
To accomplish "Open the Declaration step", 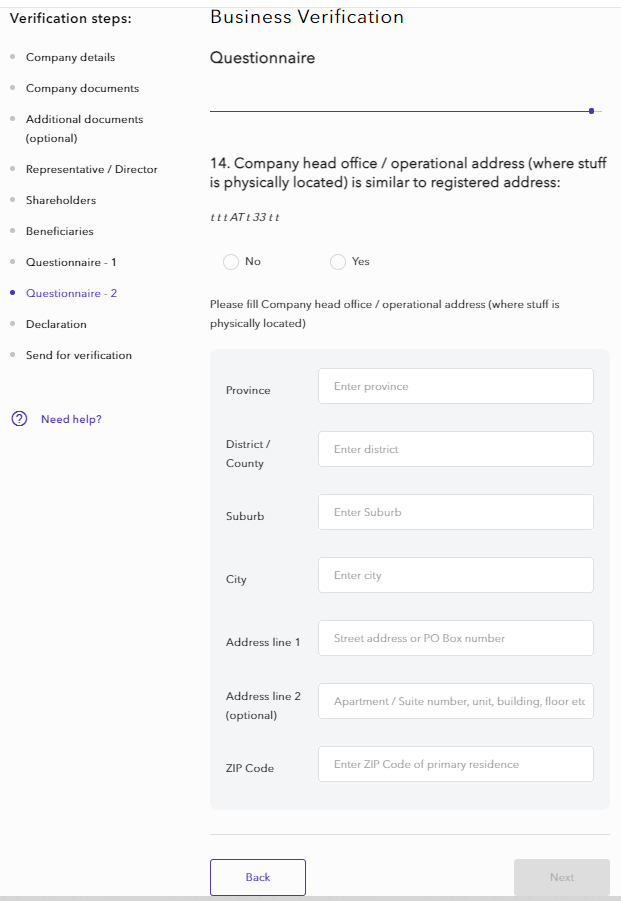I will (56, 325).
